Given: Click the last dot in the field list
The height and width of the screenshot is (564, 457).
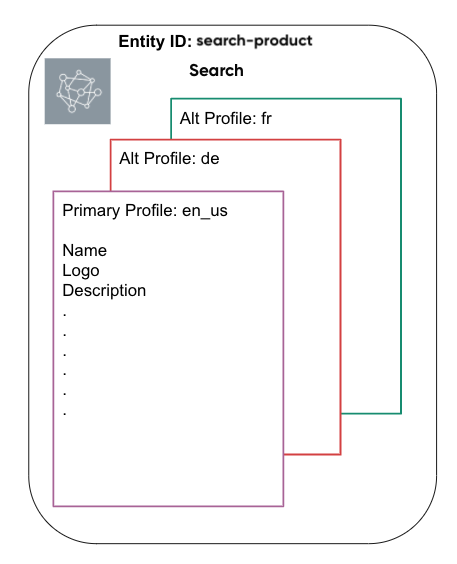Looking at the screenshot, I should (65, 414).
